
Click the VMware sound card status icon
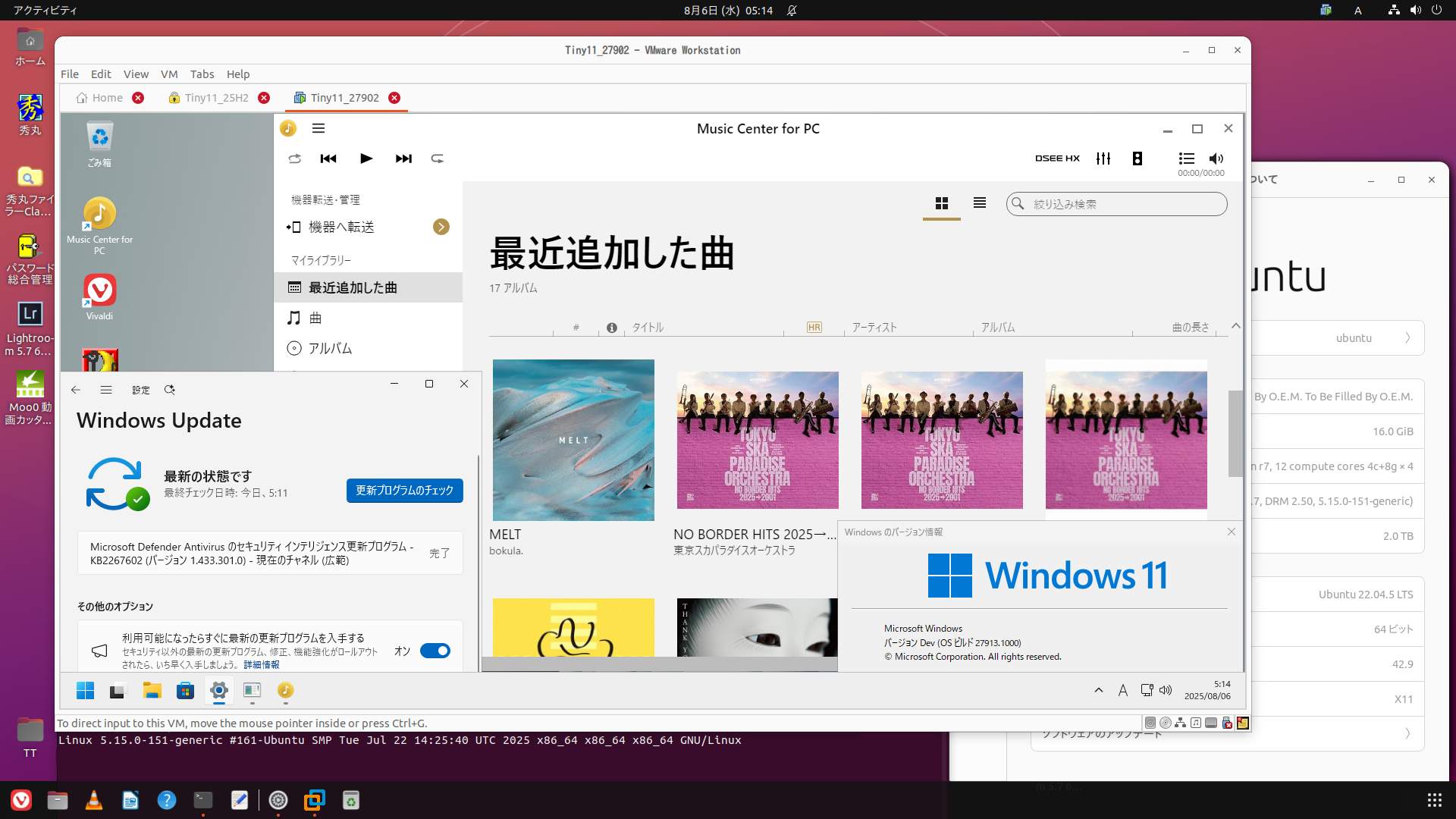click(1196, 723)
